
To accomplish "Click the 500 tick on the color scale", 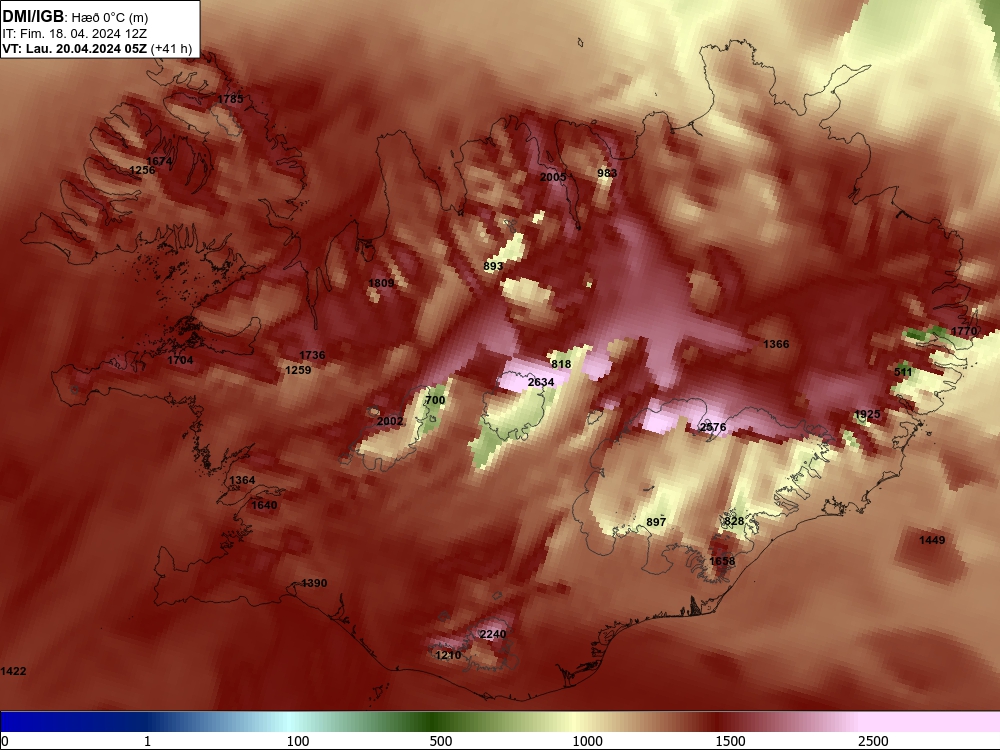I will 441,741.
